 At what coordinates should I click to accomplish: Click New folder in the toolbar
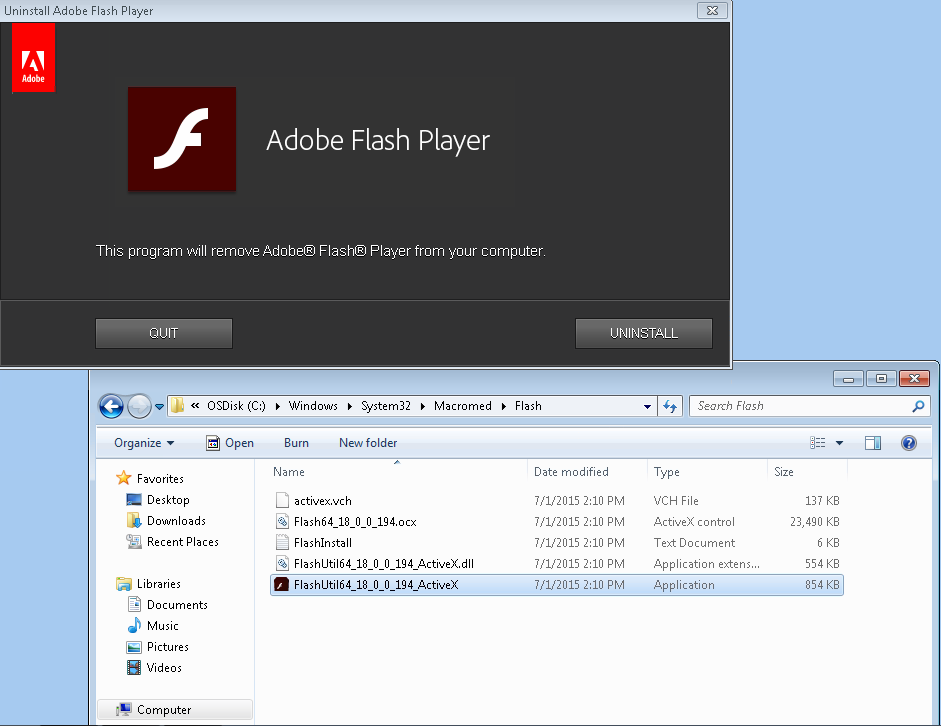(368, 443)
